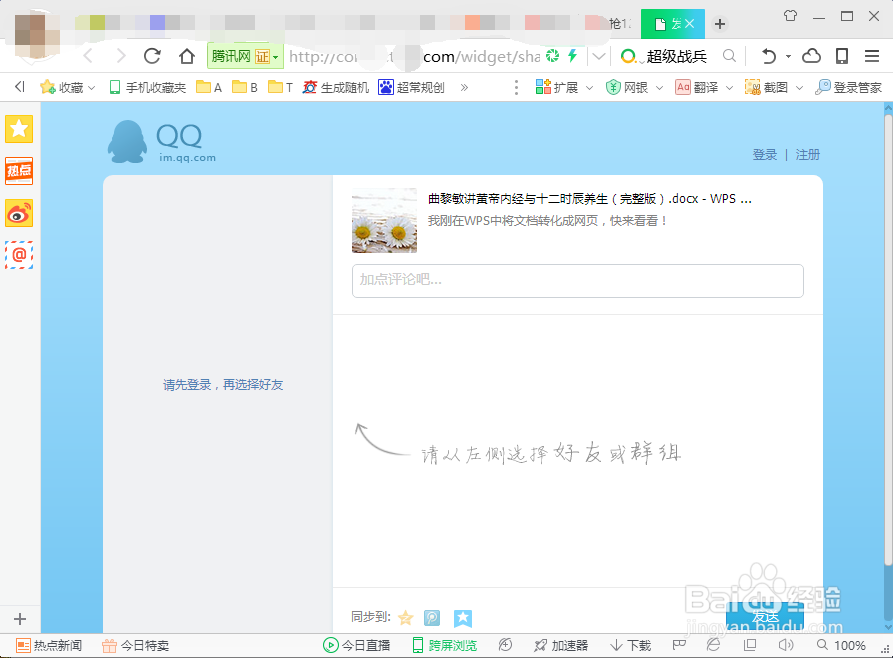The width and height of the screenshot is (893, 658).
Task: Open bookmark folder B
Action: pos(245,87)
